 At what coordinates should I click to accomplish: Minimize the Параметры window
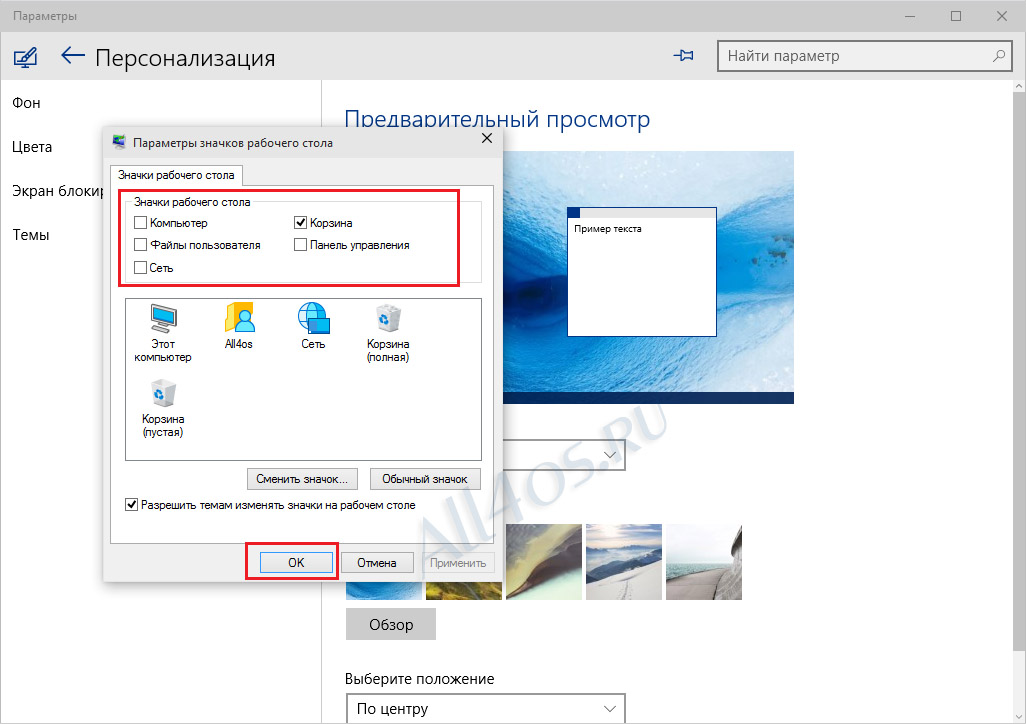[910, 16]
